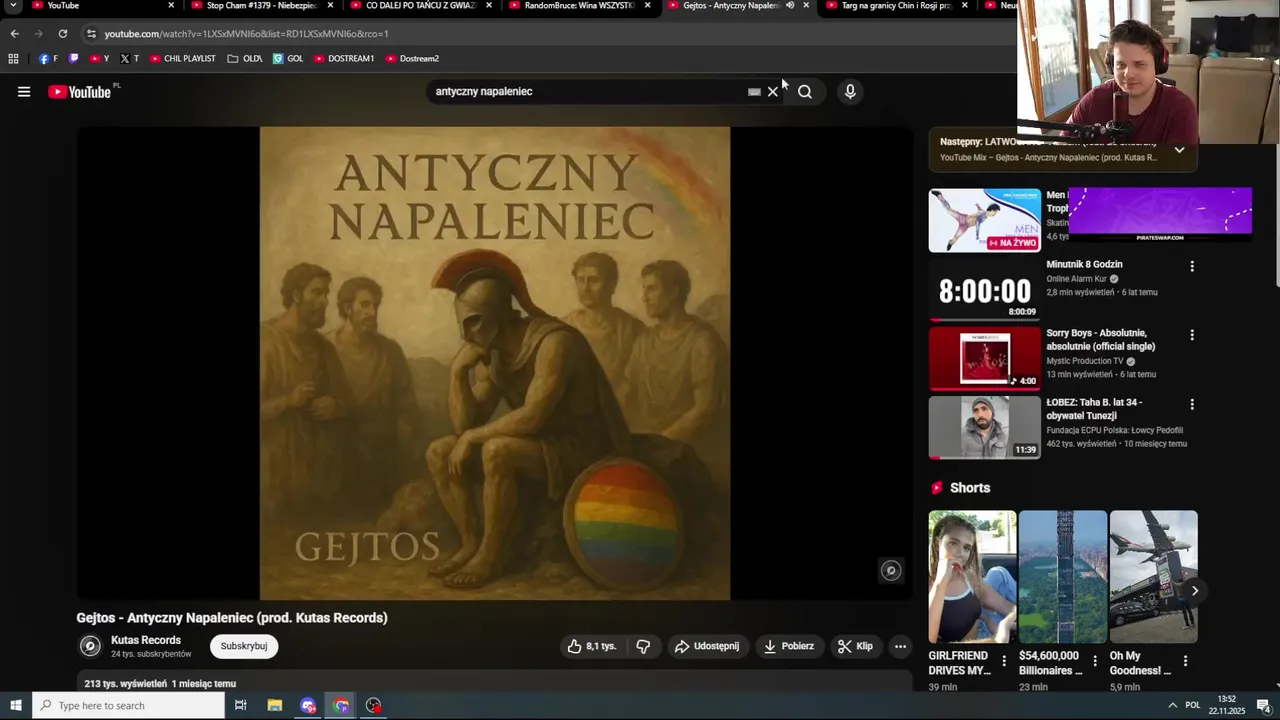Open the apps grid in bookmarks bar
This screenshot has width=1280, height=720.
(x=13, y=59)
